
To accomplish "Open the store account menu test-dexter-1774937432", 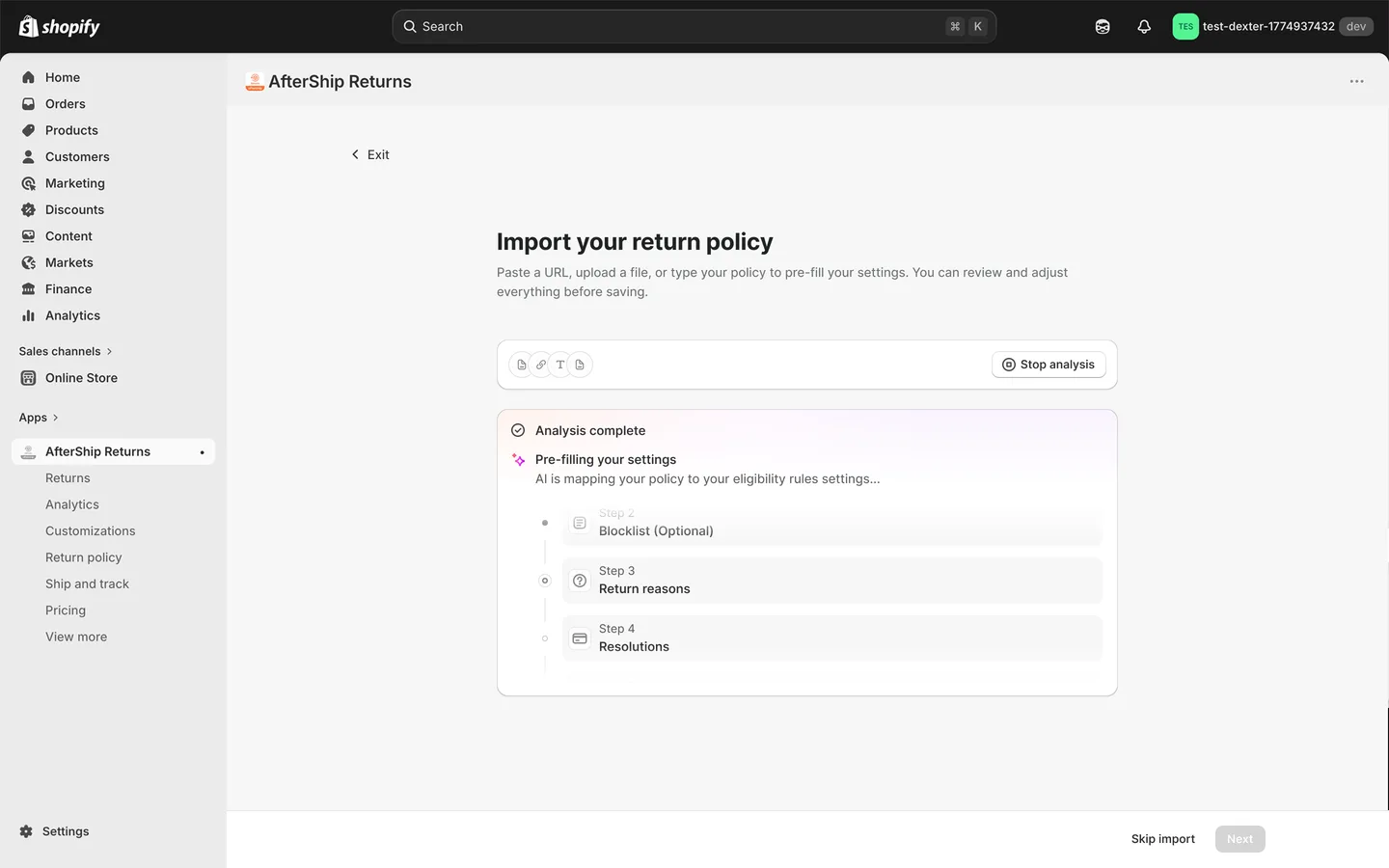I will coord(1272,26).
